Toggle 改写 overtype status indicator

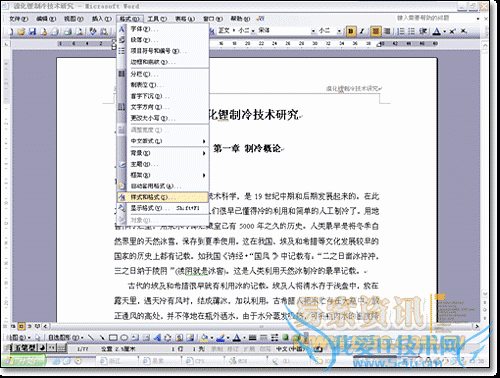tap(265, 349)
